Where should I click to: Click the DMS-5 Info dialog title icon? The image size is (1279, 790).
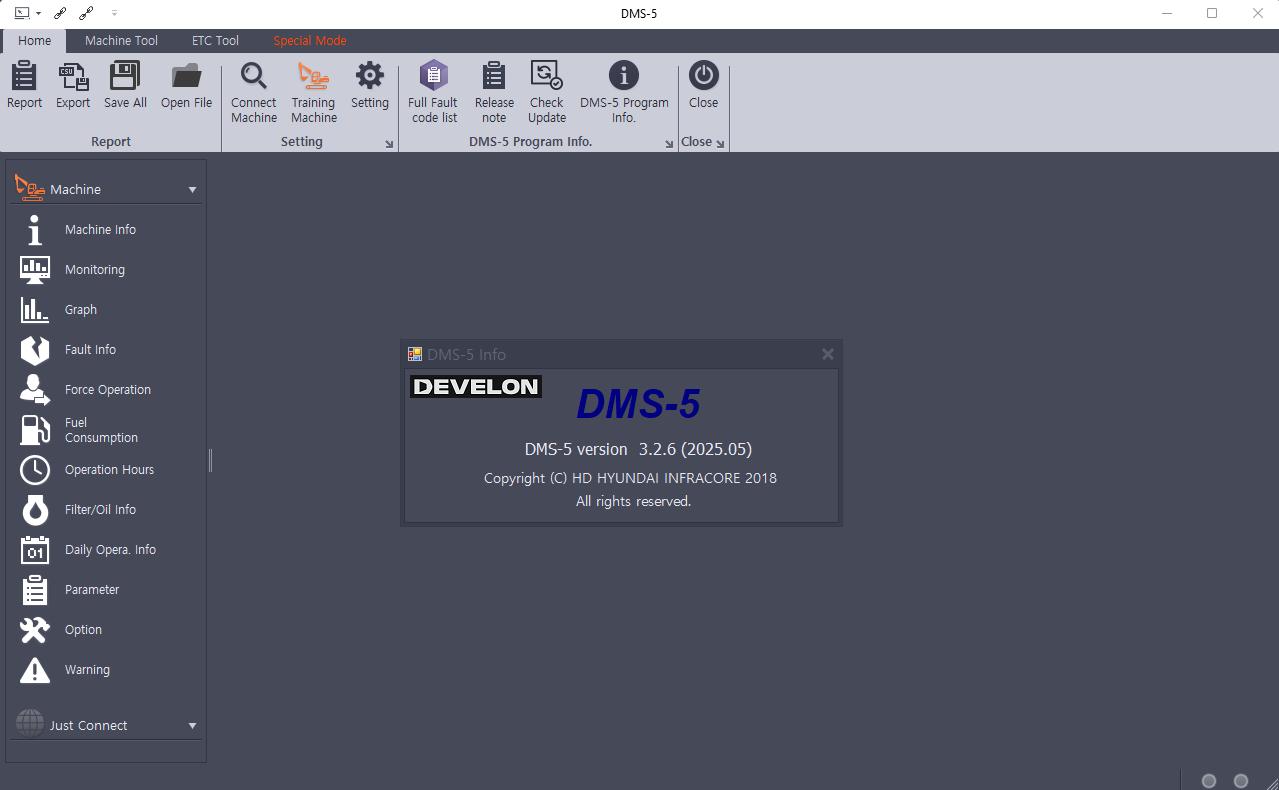[415, 354]
